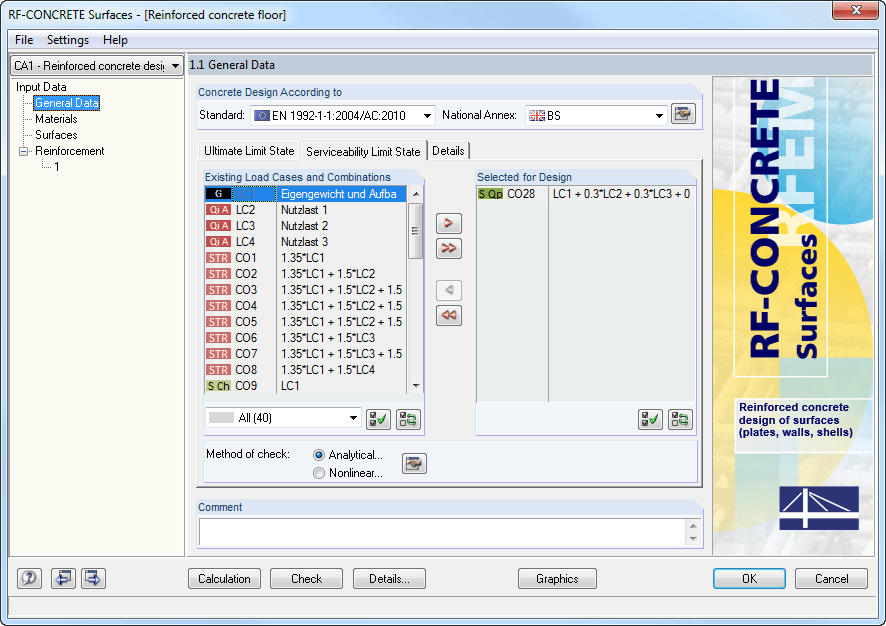Open the Method of check settings dialog
886x626 pixels.
413,463
